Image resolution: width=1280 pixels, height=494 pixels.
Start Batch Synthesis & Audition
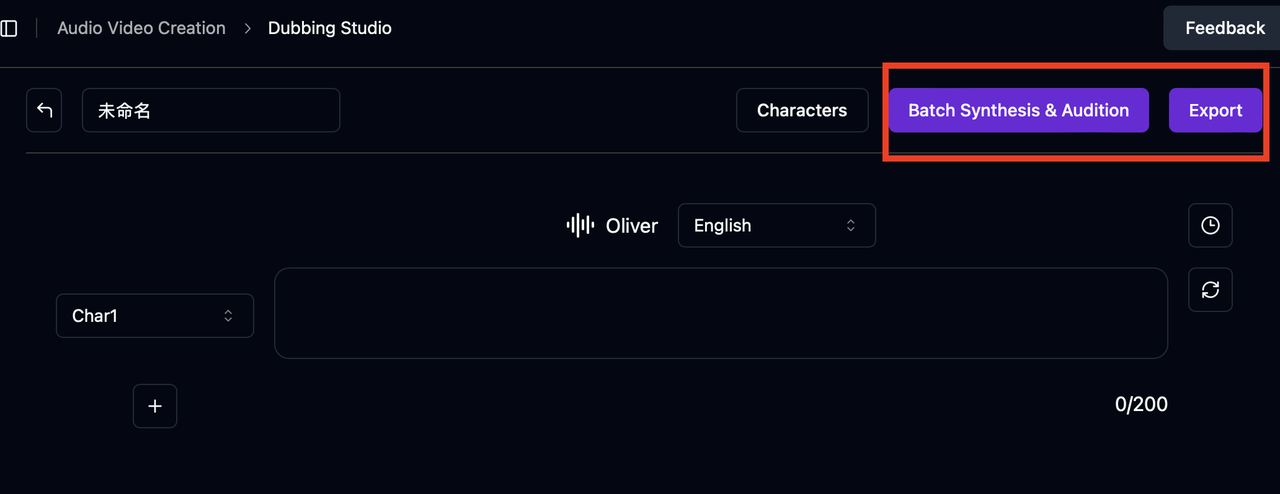click(x=1018, y=110)
